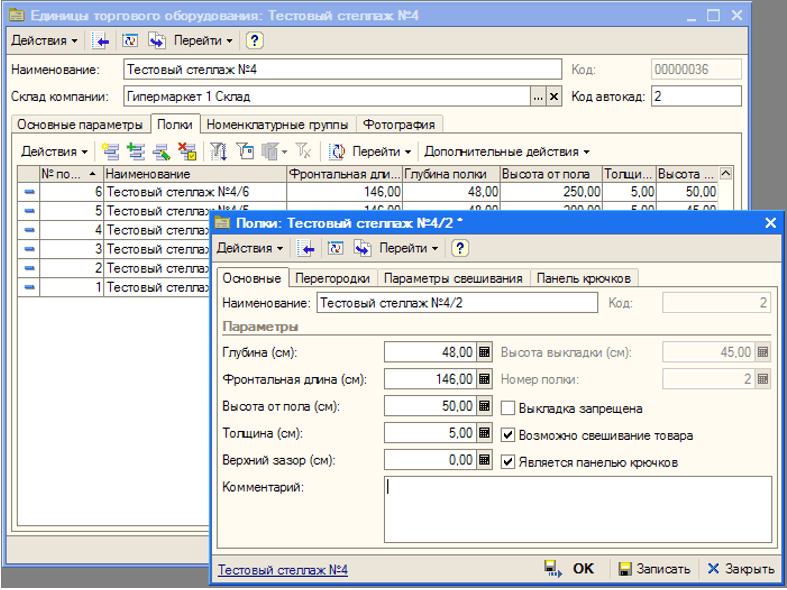Close the Полки dialog with the X button
The width and height of the screenshot is (787, 590).
pyautogui.click(x=770, y=223)
